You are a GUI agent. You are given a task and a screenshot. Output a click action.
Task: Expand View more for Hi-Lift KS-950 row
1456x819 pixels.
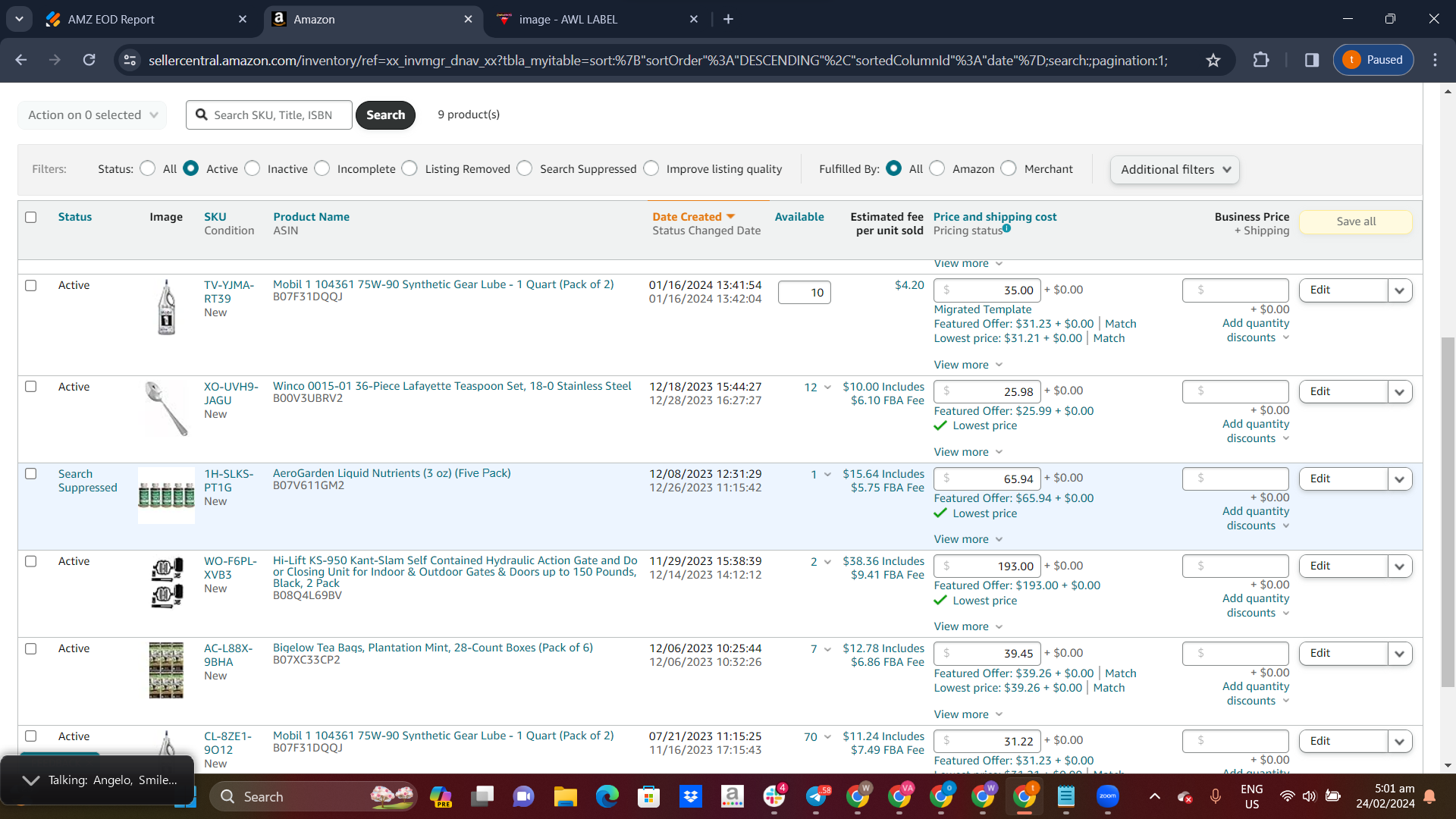click(x=968, y=626)
